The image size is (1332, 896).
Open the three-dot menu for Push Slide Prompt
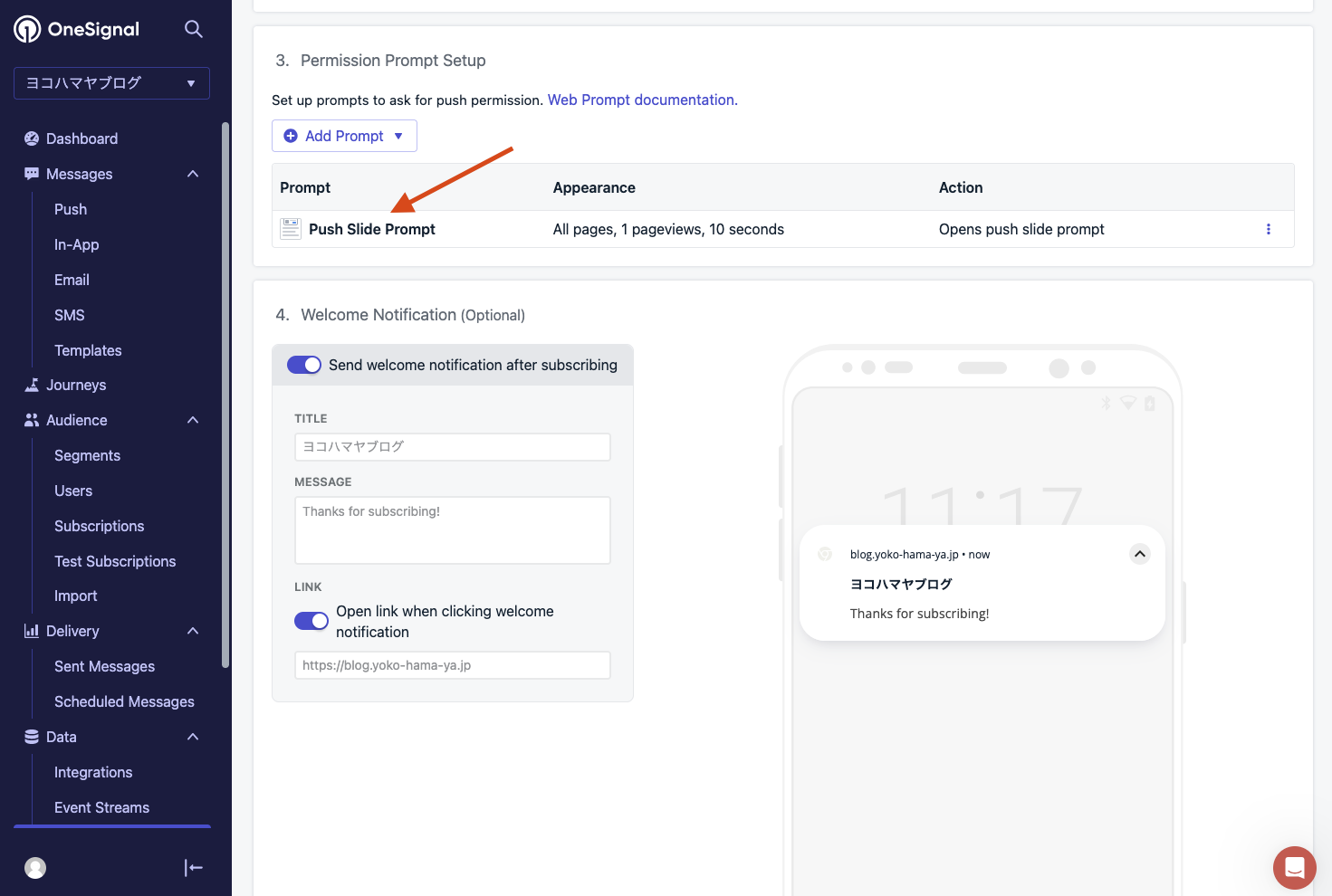(1268, 229)
